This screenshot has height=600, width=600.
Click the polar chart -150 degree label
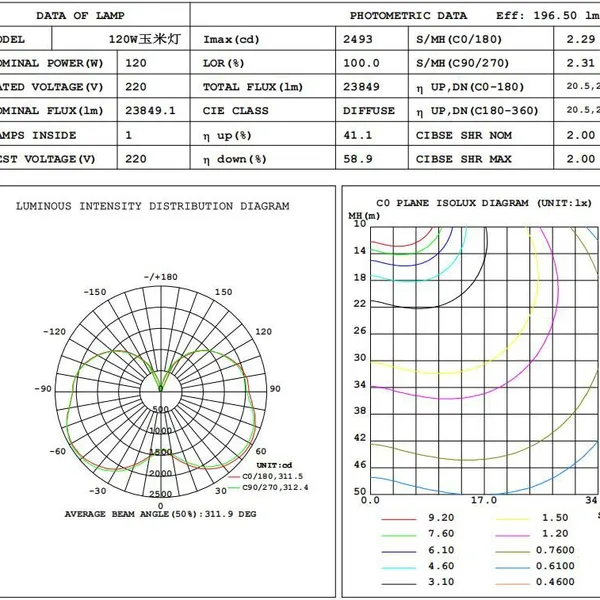[95, 292]
